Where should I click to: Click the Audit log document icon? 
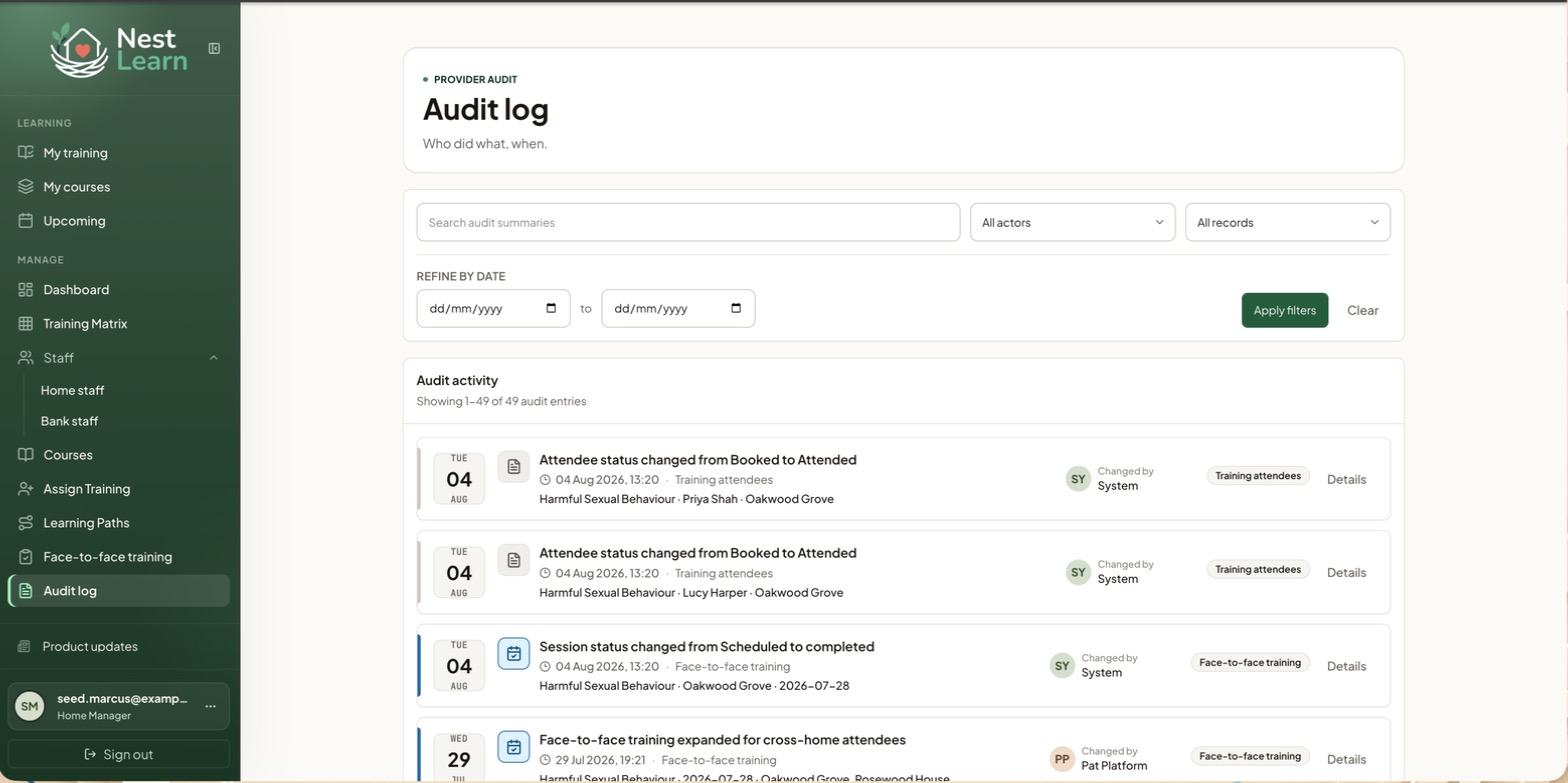tap(26, 591)
